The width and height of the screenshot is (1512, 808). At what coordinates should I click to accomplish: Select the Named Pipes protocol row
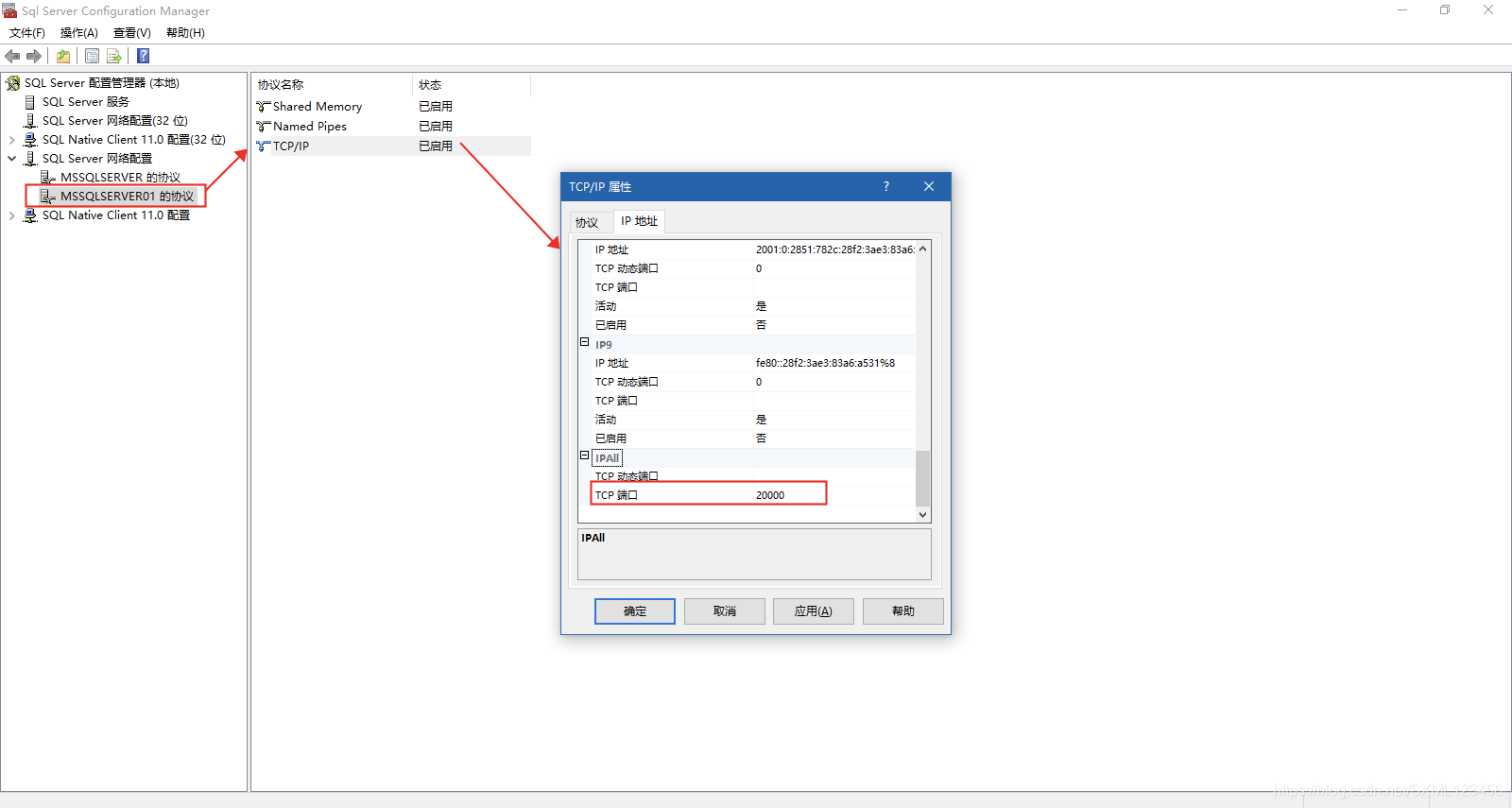391,127
